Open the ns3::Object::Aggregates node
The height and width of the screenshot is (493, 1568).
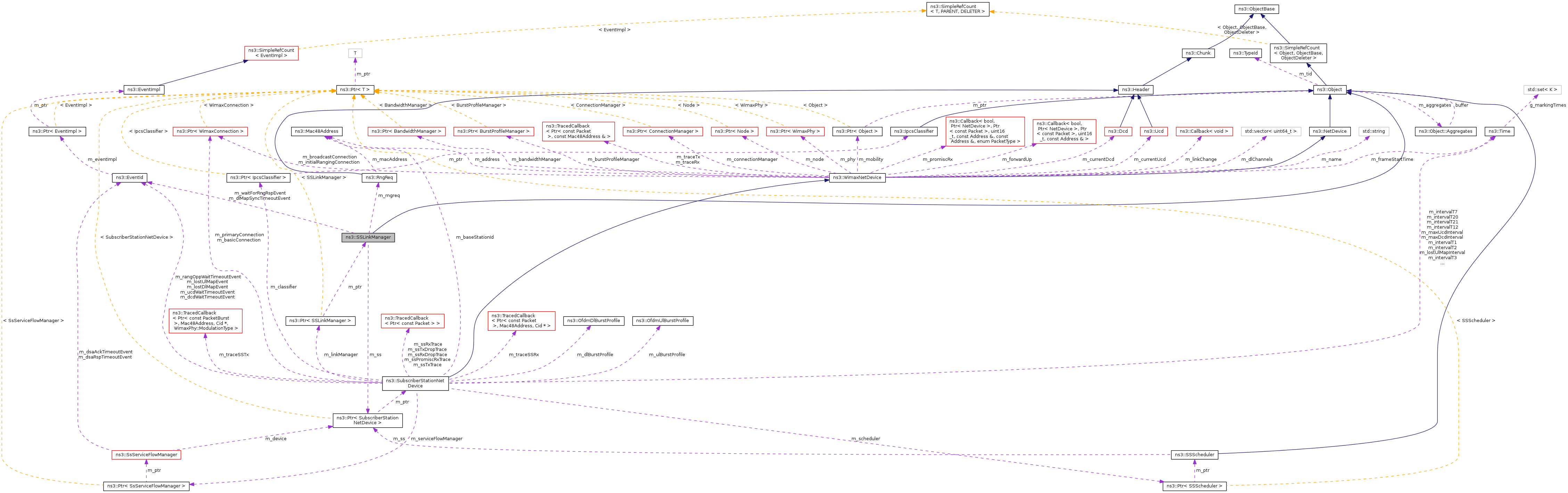[1446, 131]
